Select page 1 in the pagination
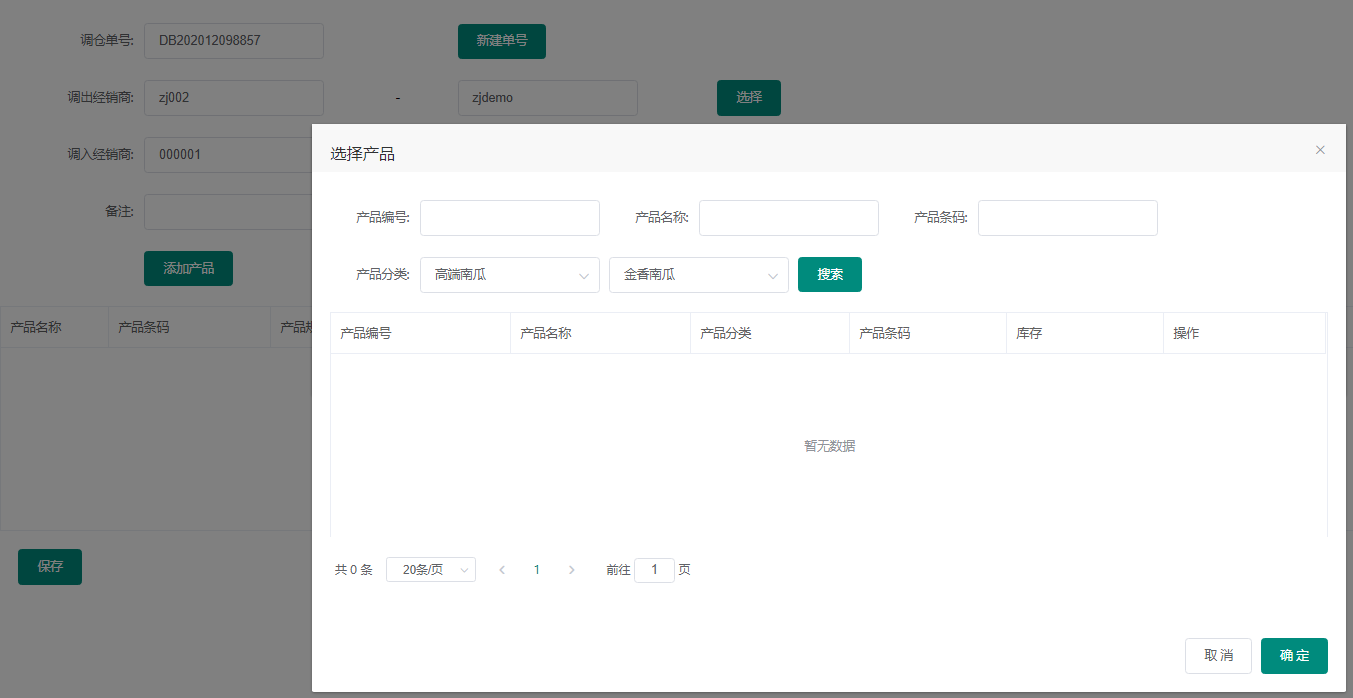Viewport: 1353px width, 698px height. [537, 570]
